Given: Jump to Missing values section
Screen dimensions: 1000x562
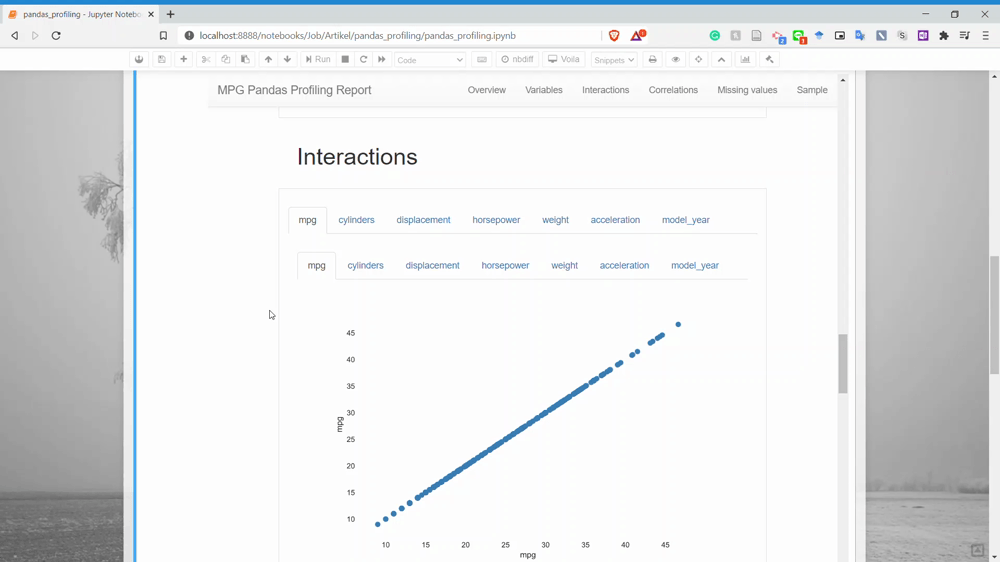Looking at the screenshot, I should [x=747, y=90].
